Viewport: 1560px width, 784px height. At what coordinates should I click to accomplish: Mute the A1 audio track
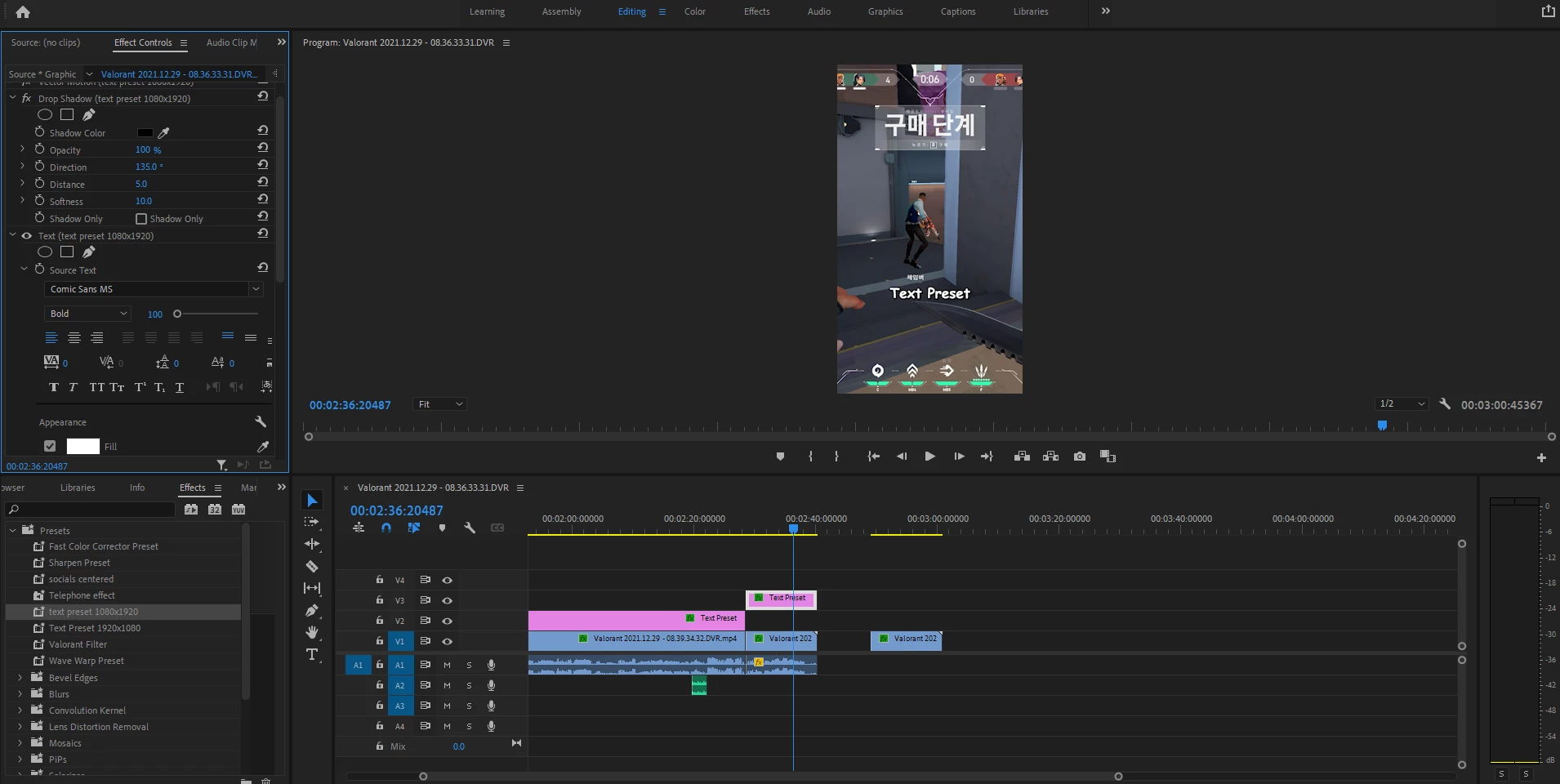click(447, 665)
